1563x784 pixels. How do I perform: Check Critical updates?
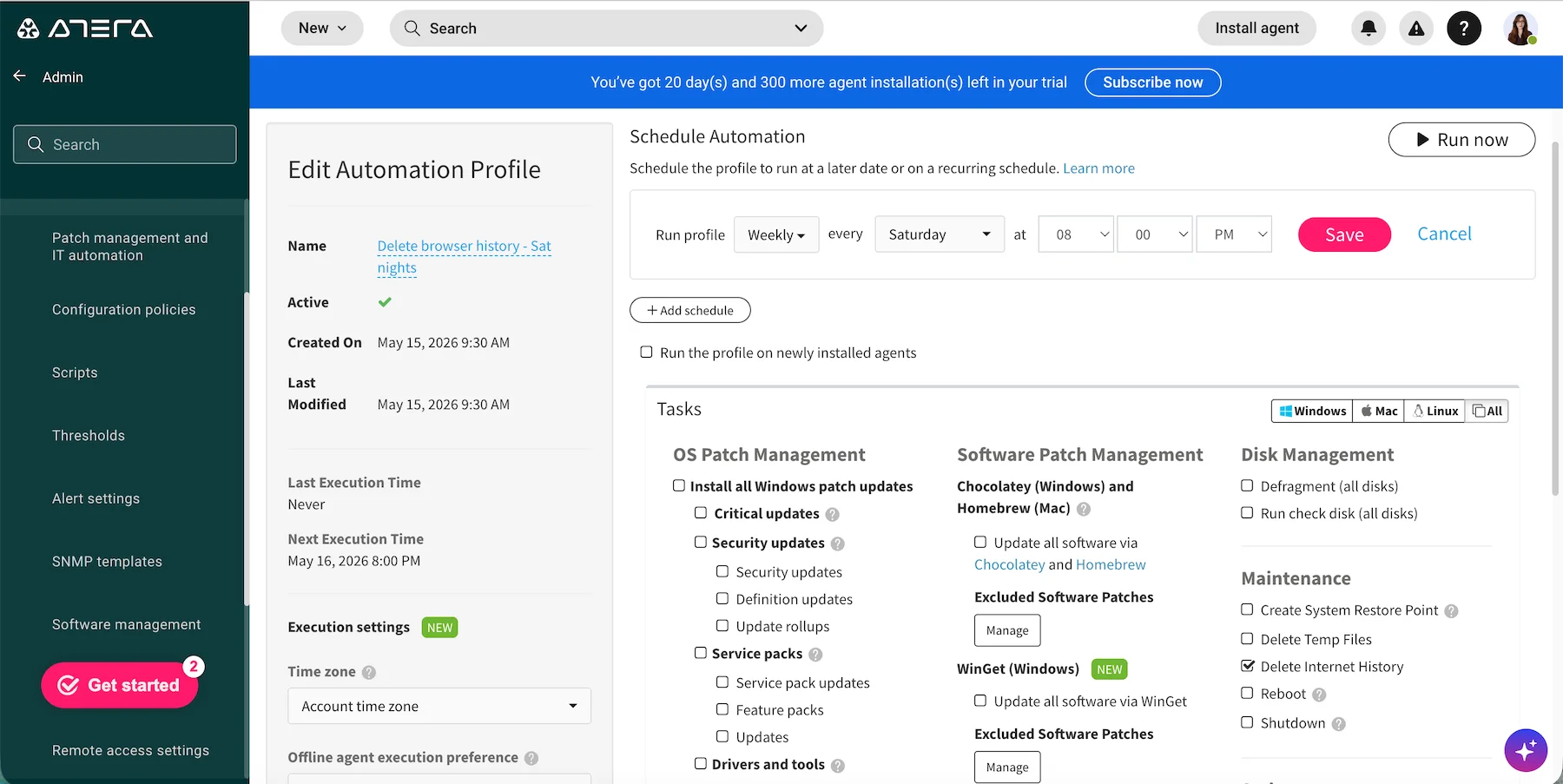point(701,512)
